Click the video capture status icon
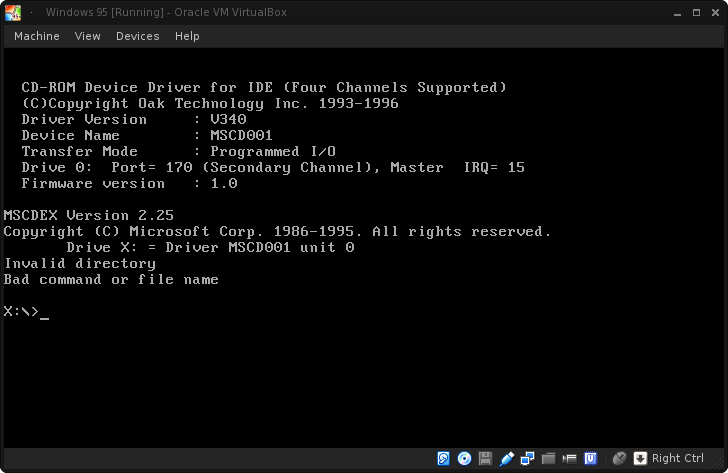Viewport: 728px width, 473px height. click(x=569, y=459)
